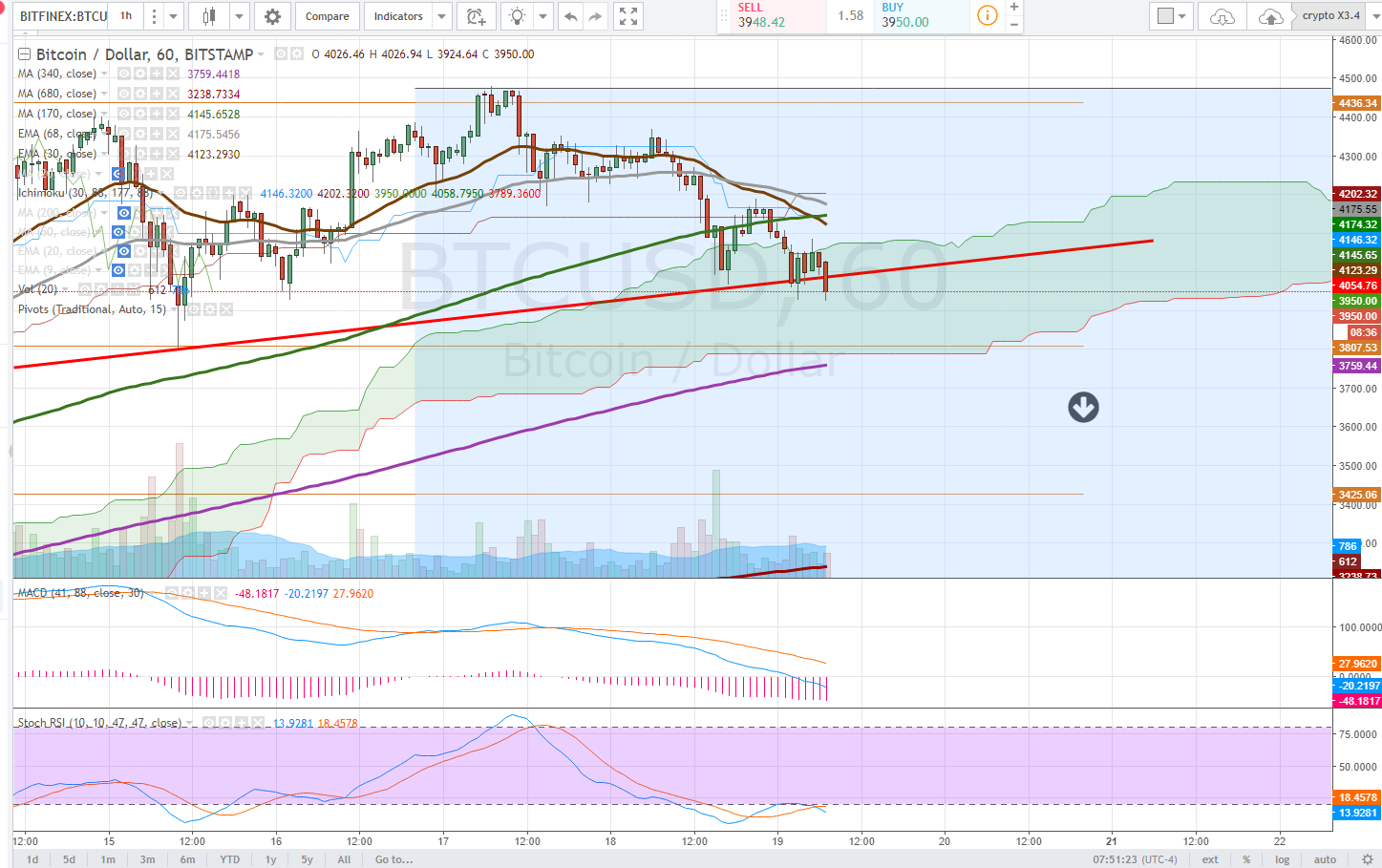Open chart properties gear in top toolbar
1382x868 pixels.
click(x=272, y=16)
